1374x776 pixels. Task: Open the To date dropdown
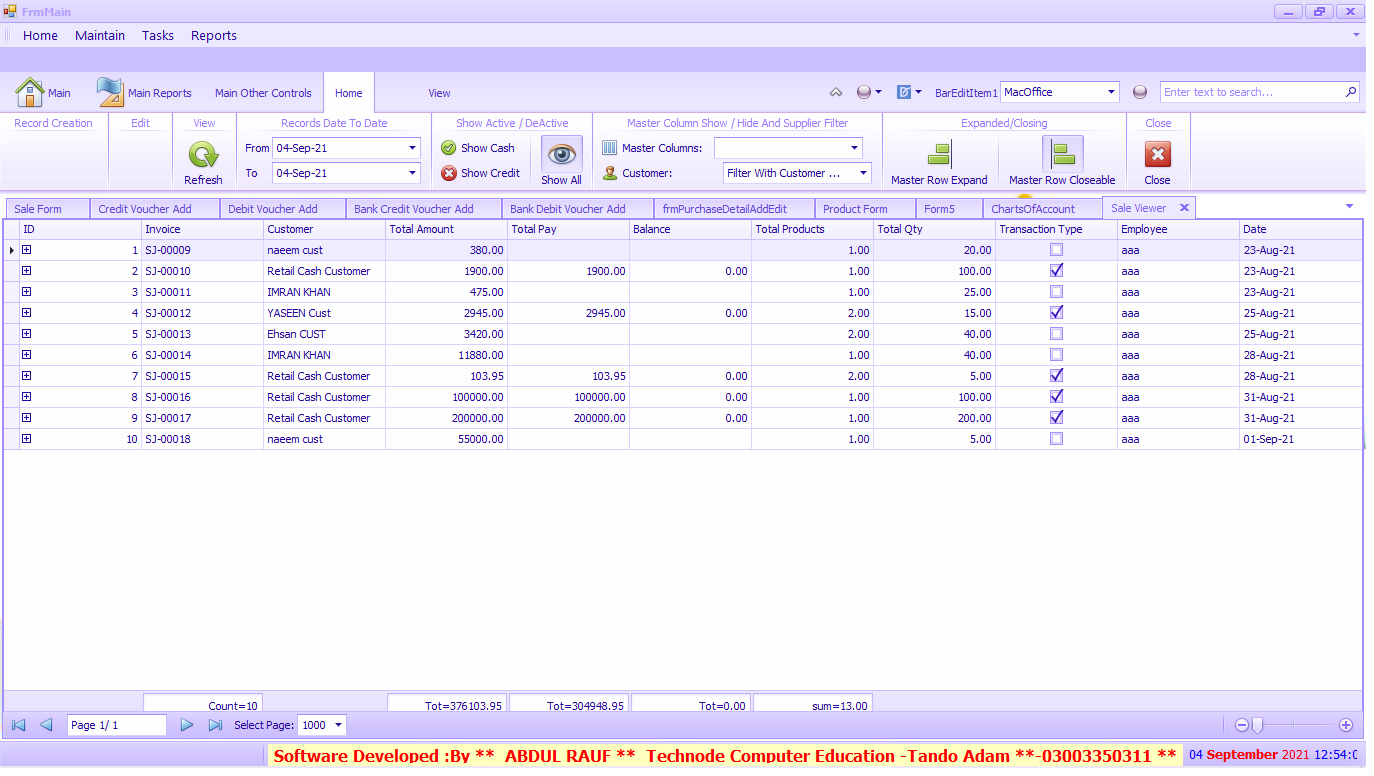click(412, 173)
